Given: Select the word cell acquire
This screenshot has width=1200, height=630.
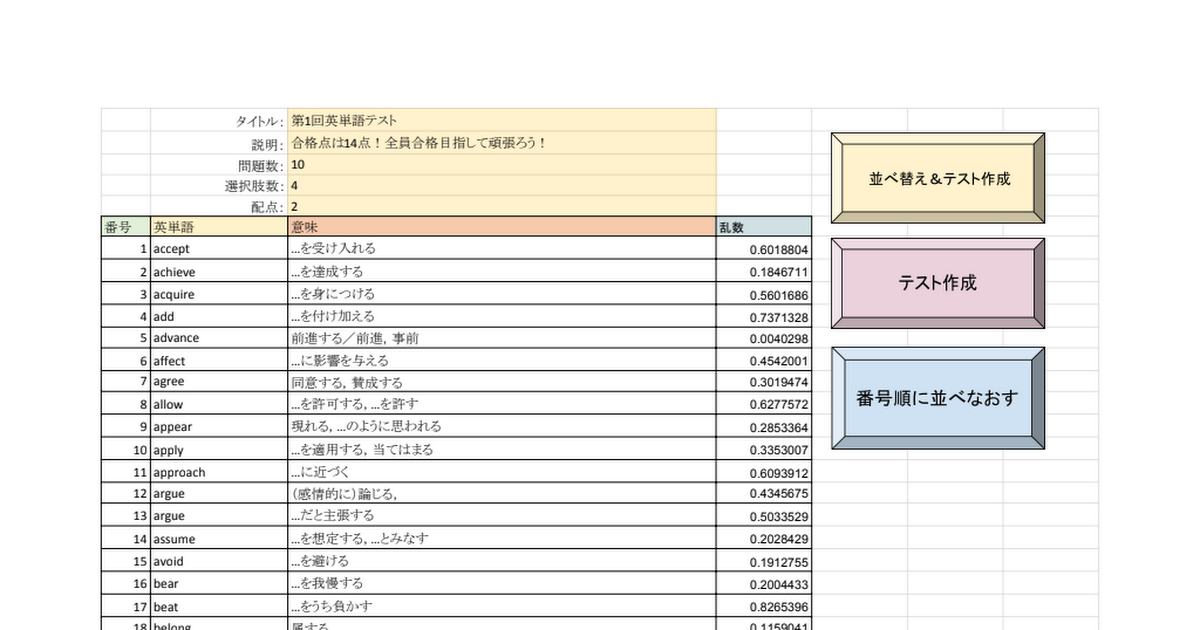Looking at the screenshot, I should pyautogui.click(x=219, y=294).
